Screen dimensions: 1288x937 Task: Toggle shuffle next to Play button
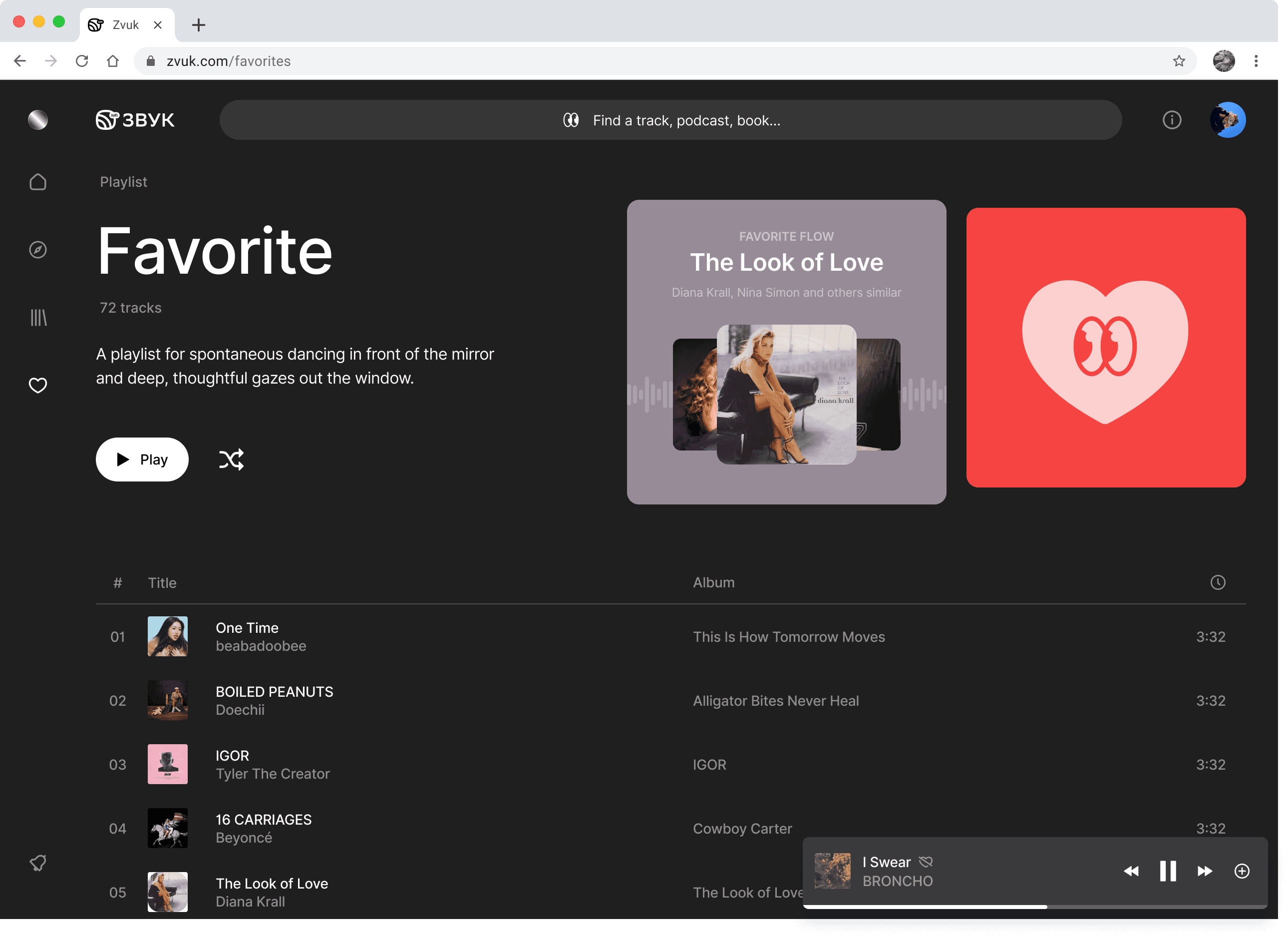(x=231, y=459)
